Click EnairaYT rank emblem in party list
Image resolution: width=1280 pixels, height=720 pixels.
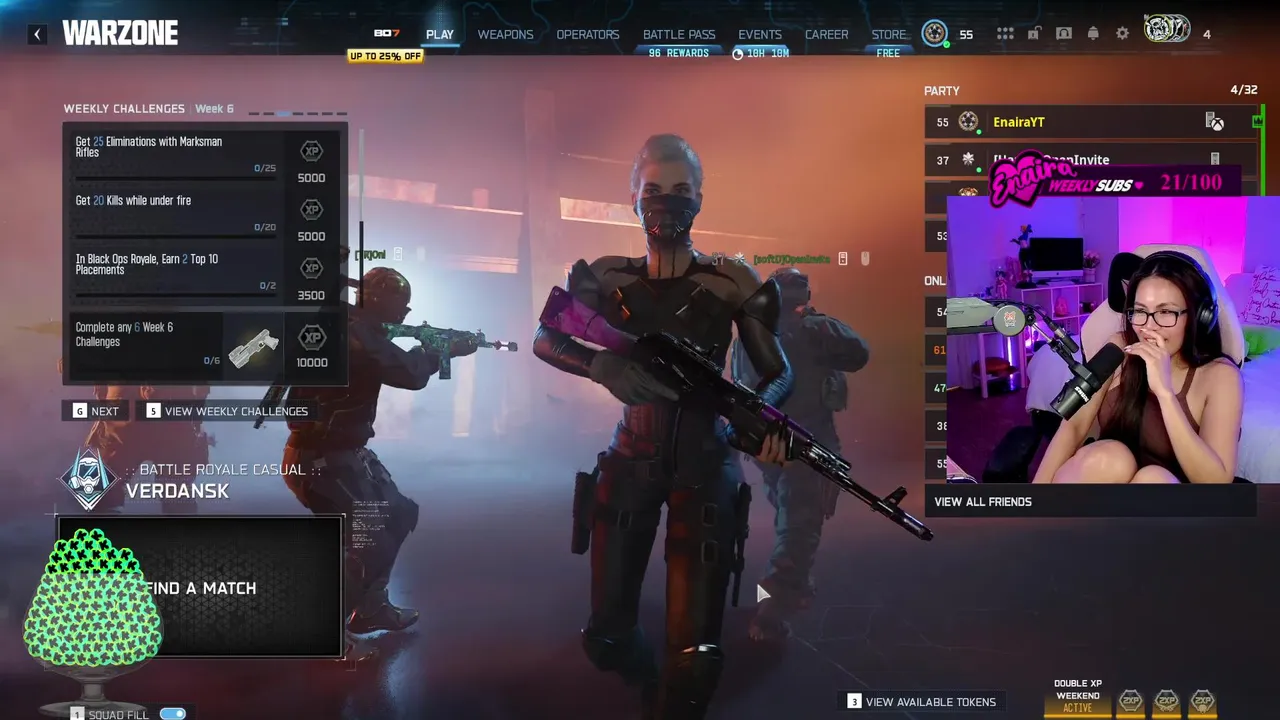pos(968,122)
